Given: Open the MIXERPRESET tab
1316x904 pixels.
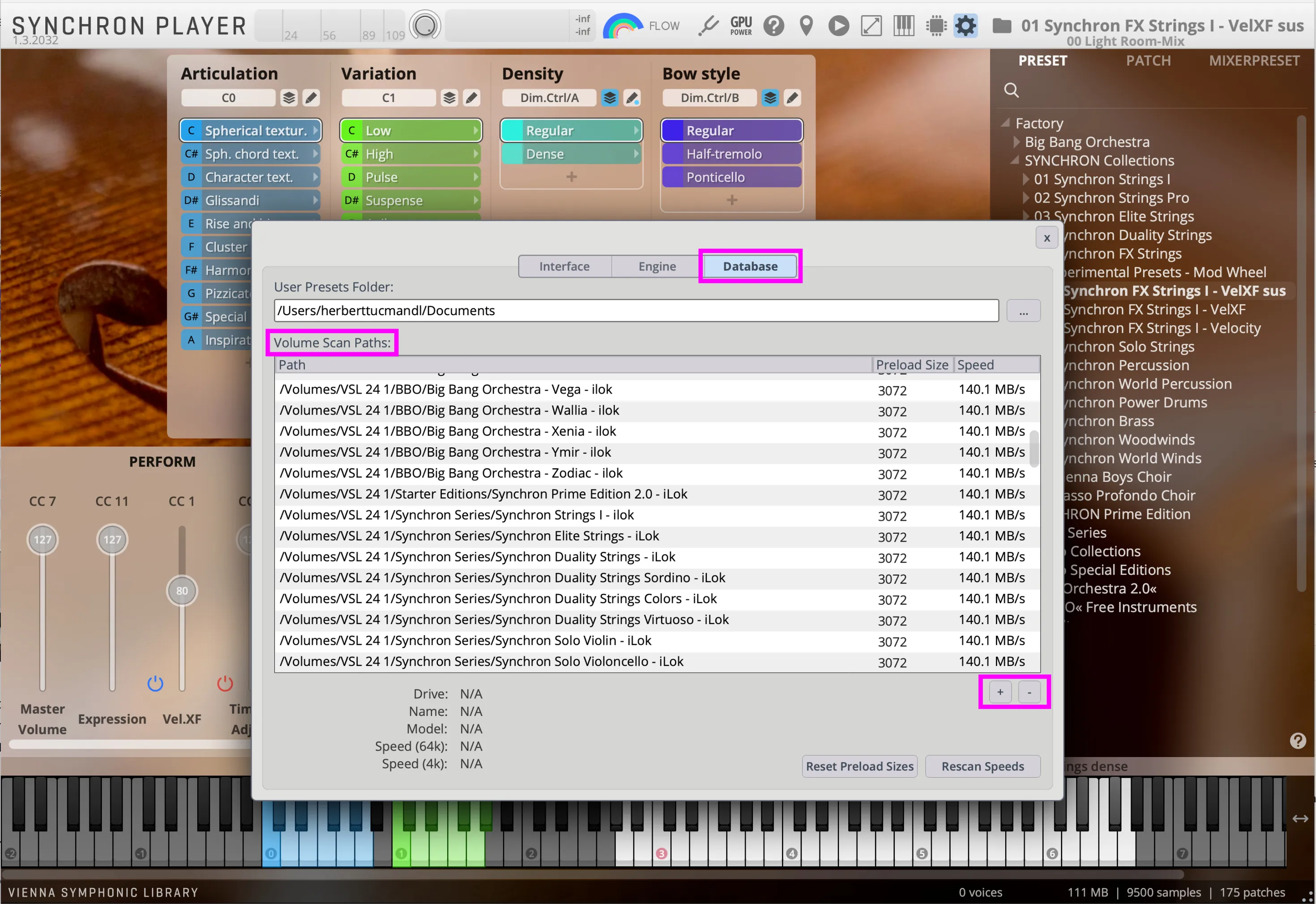Looking at the screenshot, I should click(1254, 61).
